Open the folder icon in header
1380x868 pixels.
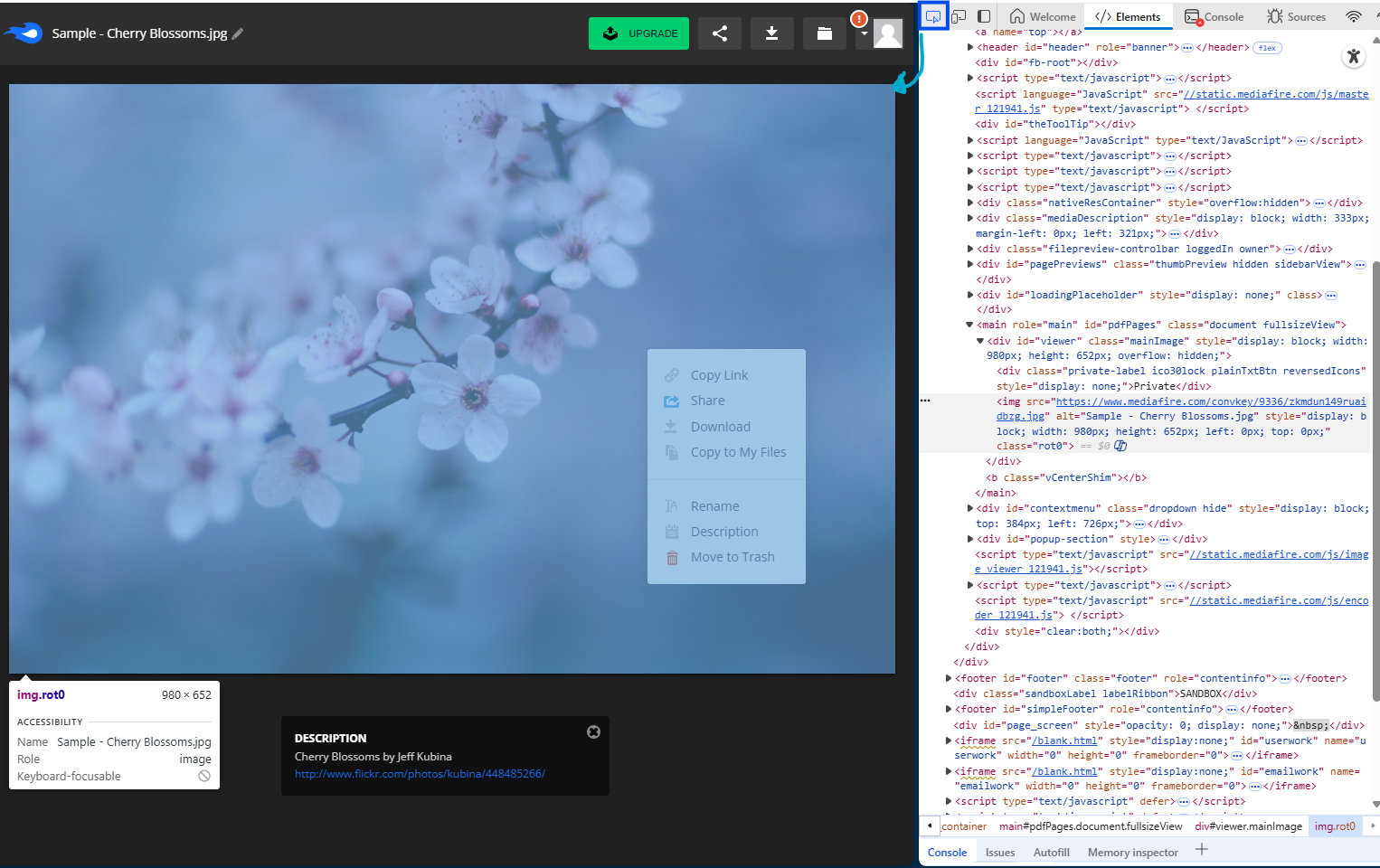click(824, 33)
